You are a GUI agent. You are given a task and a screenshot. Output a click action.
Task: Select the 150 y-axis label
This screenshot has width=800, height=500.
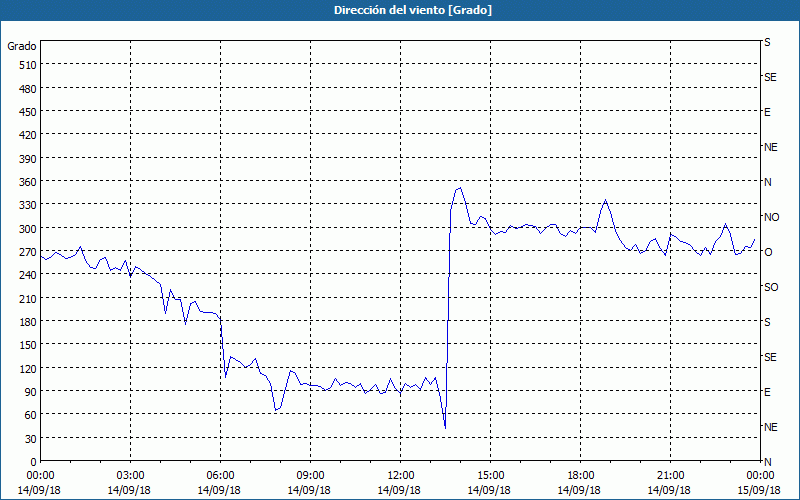[29, 345]
